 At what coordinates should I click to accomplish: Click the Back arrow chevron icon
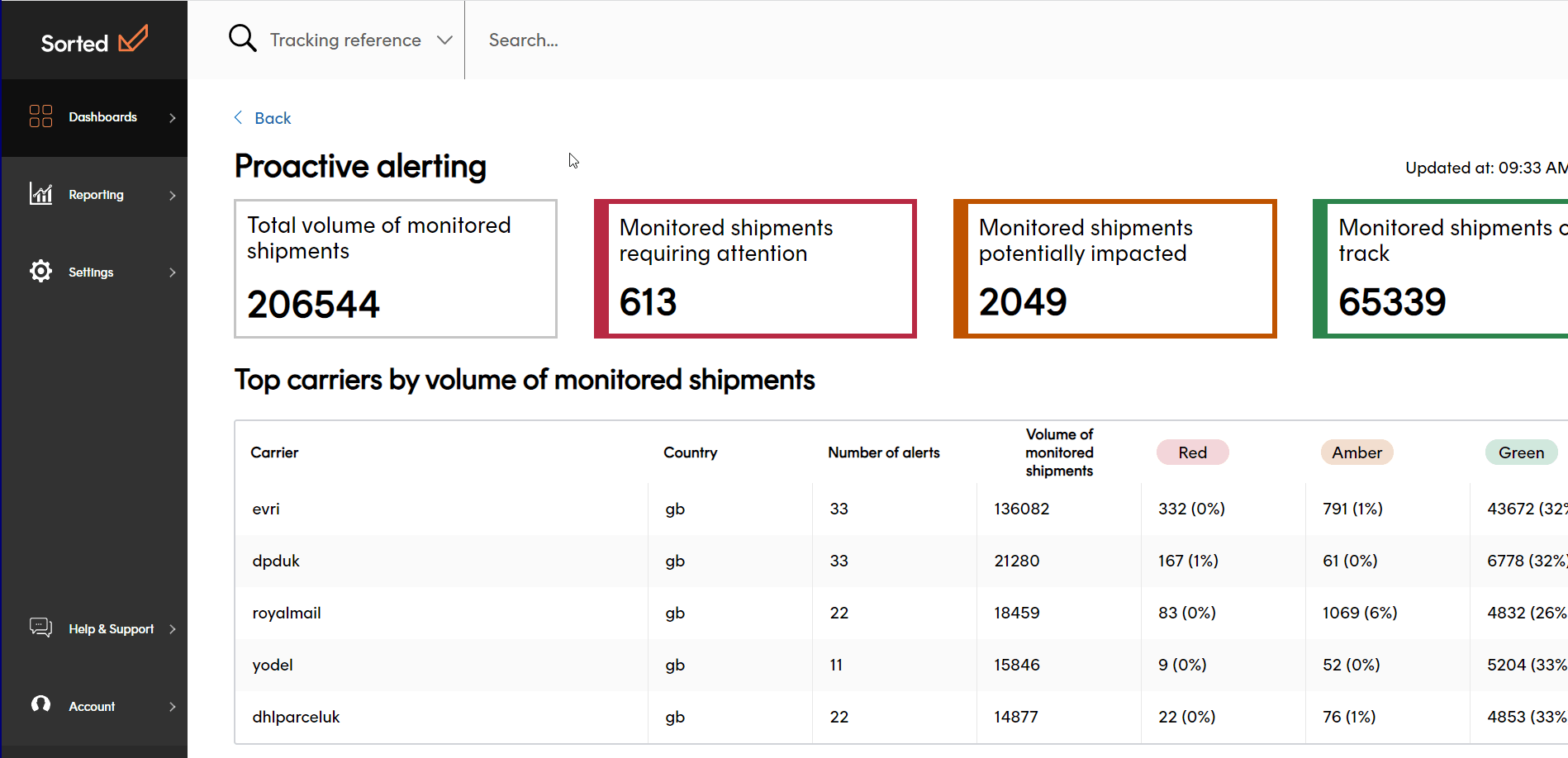(x=239, y=118)
